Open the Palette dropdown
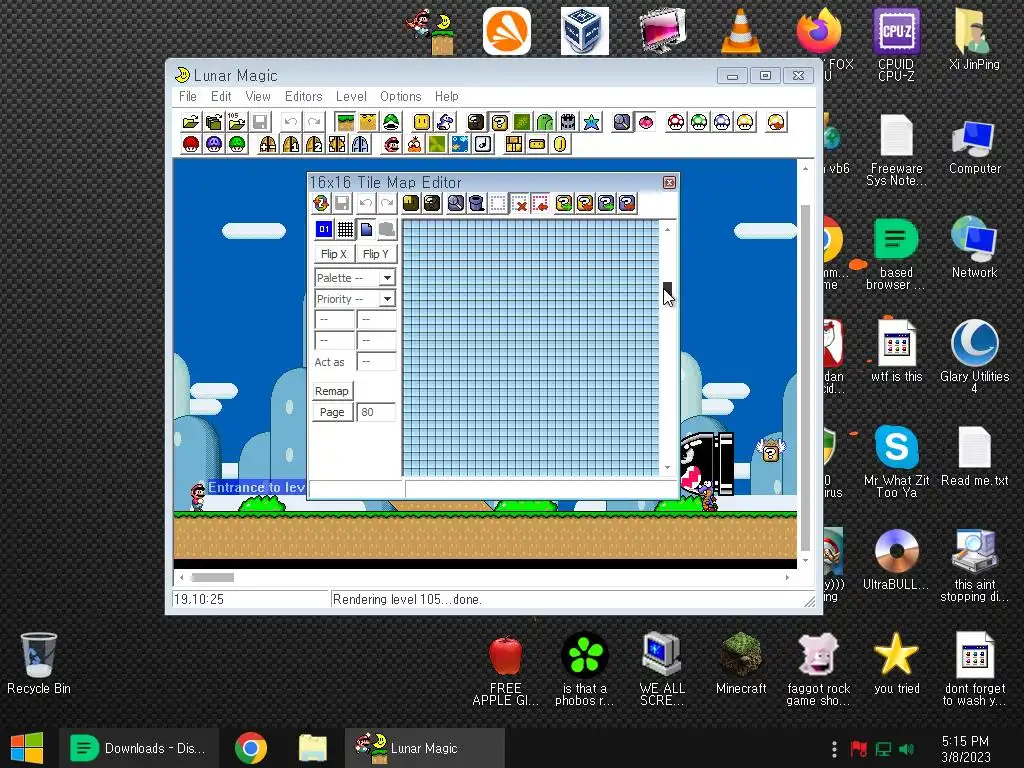Image resolution: width=1024 pixels, height=768 pixels. point(387,278)
